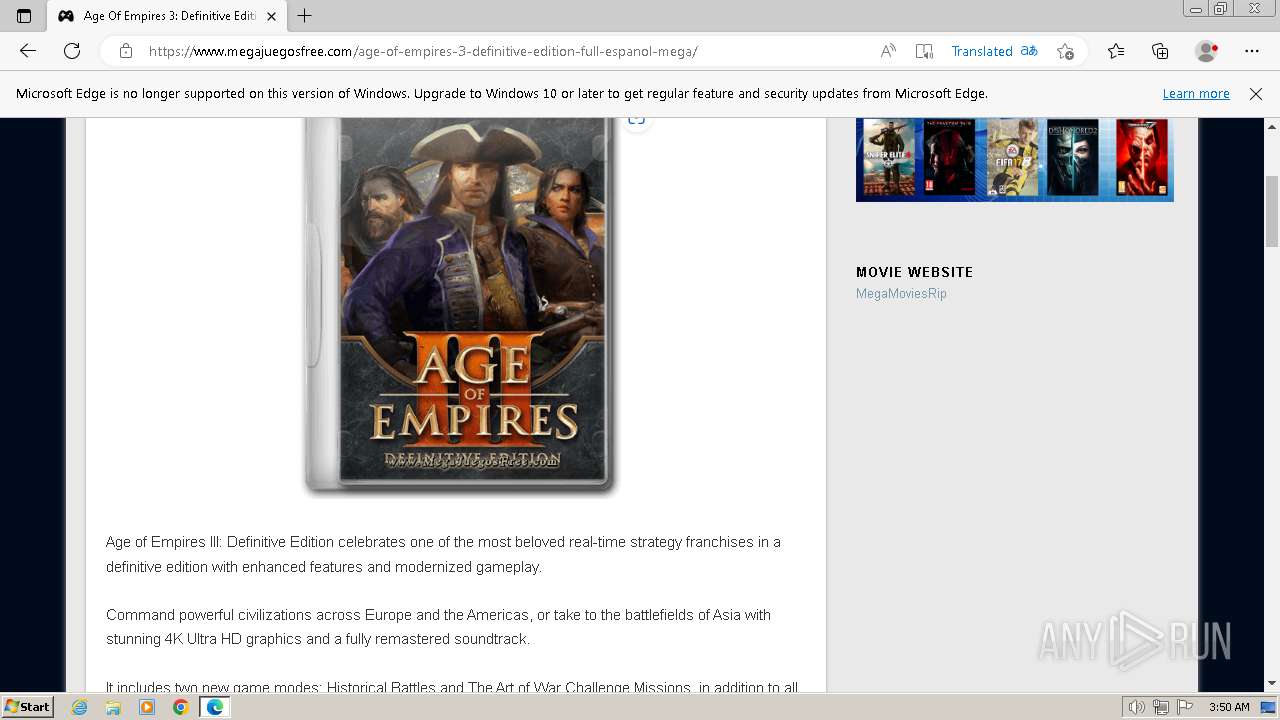Open the Dishonored 2 game cover

click(x=1073, y=157)
